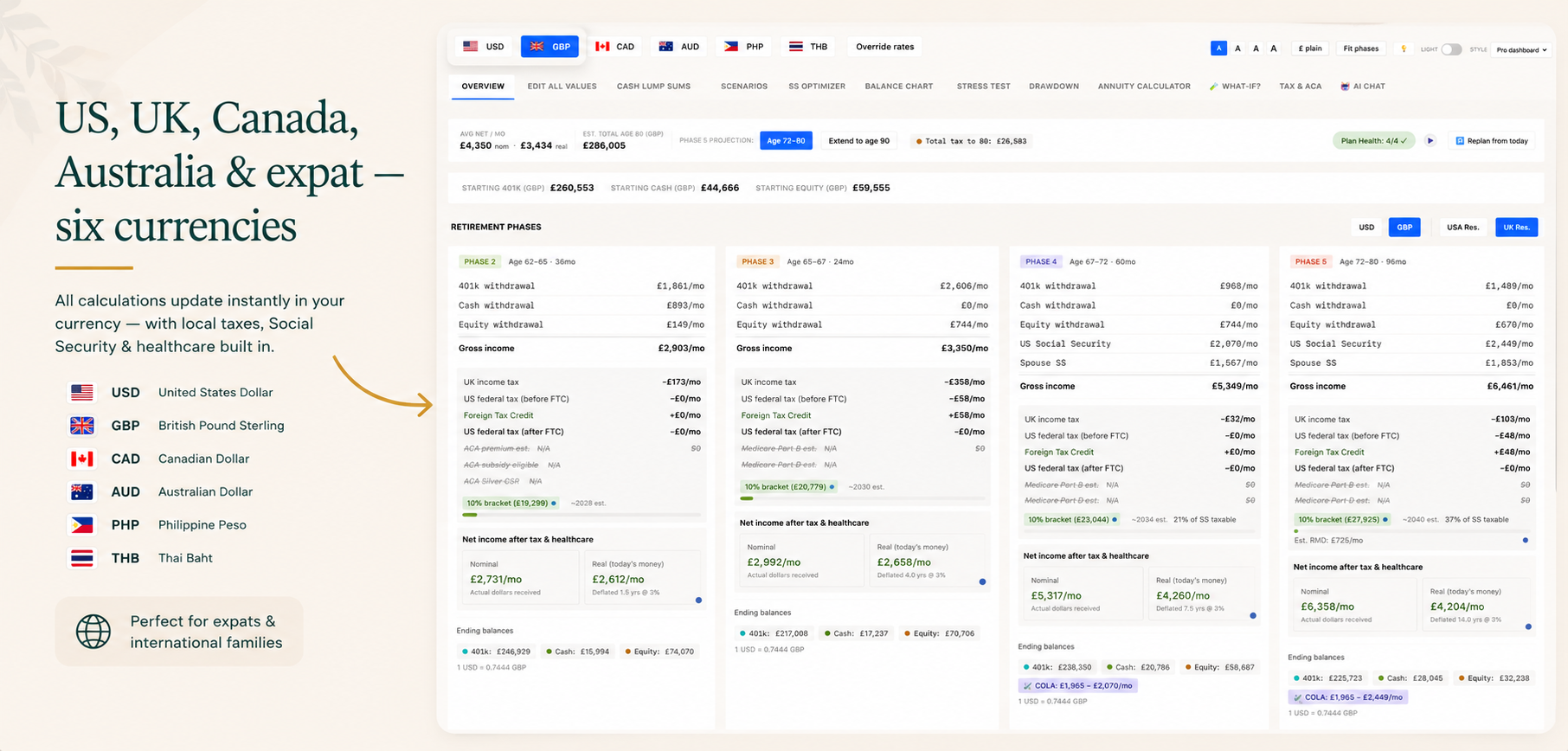The height and width of the screenshot is (751, 1568).
Task: Click the £ plain button
Action: (x=1310, y=48)
